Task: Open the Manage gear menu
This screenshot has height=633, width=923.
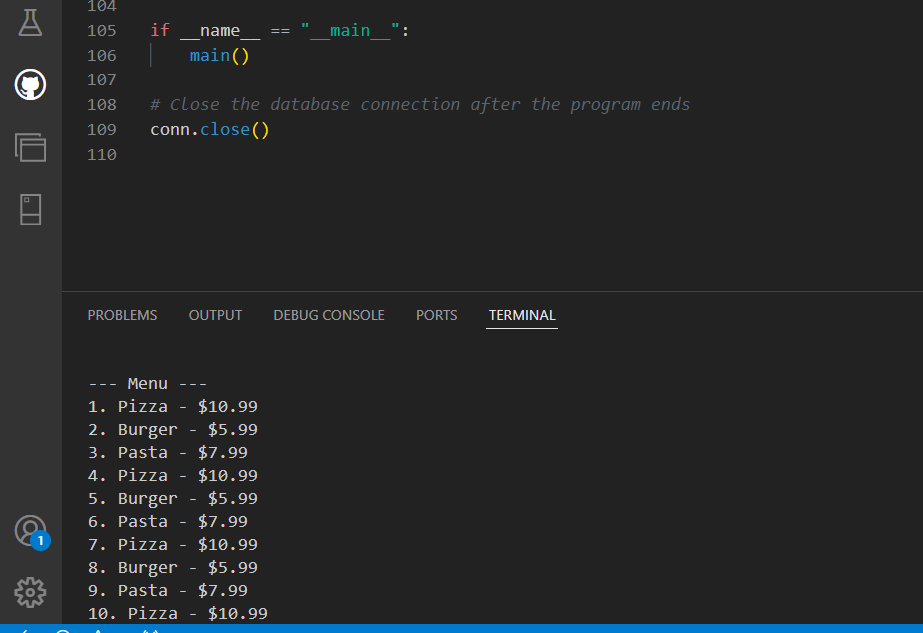Action: (30, 592)
